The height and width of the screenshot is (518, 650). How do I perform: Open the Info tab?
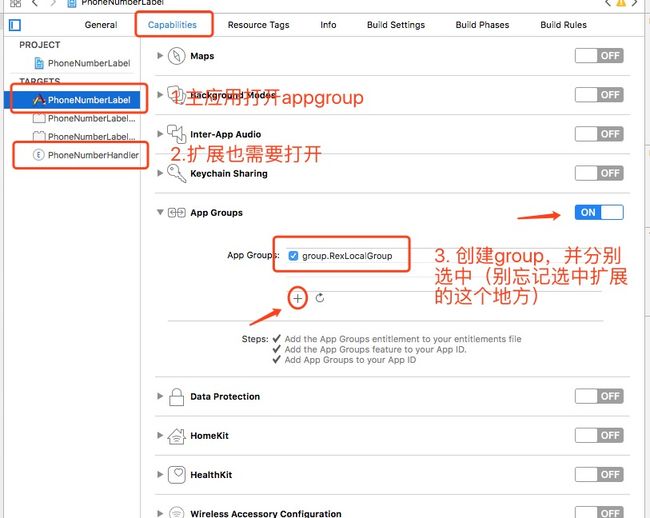coord(328,25)
